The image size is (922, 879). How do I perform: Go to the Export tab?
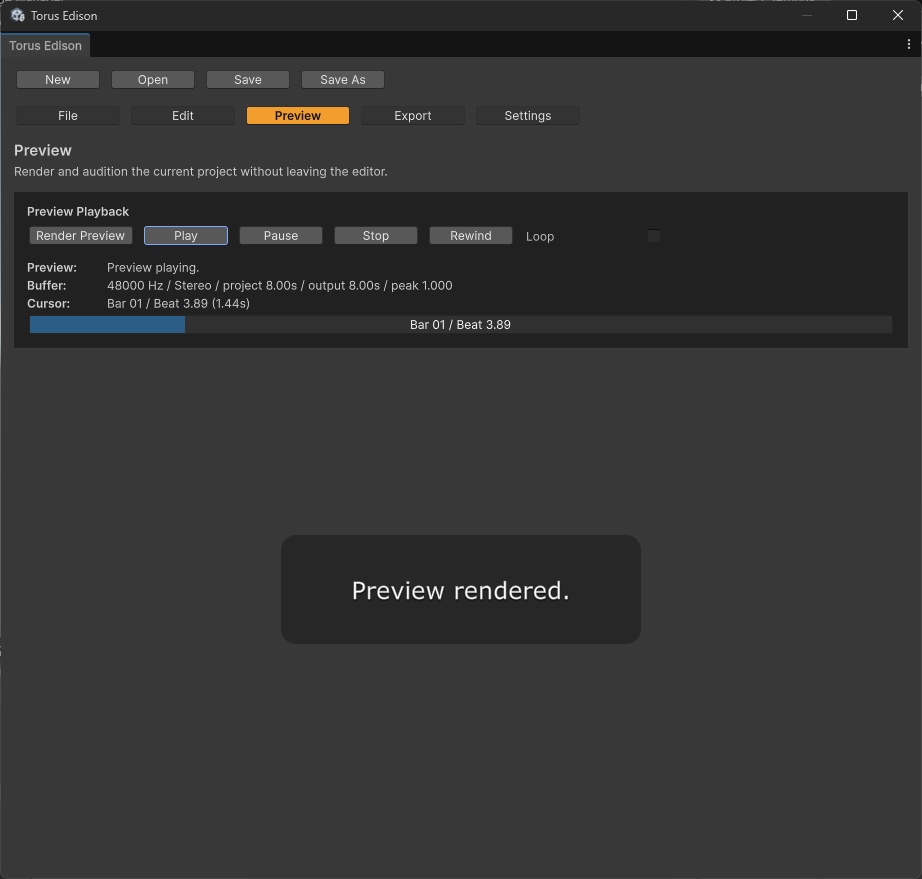[413, 115]
